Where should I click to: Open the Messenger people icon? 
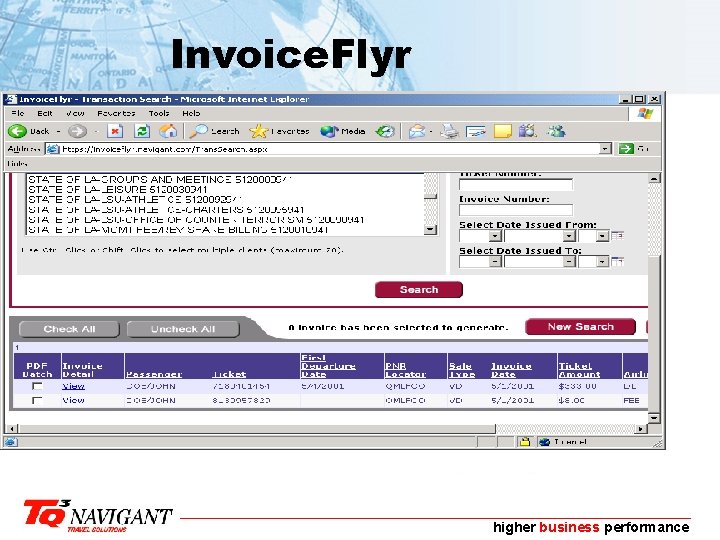point(556,132)
